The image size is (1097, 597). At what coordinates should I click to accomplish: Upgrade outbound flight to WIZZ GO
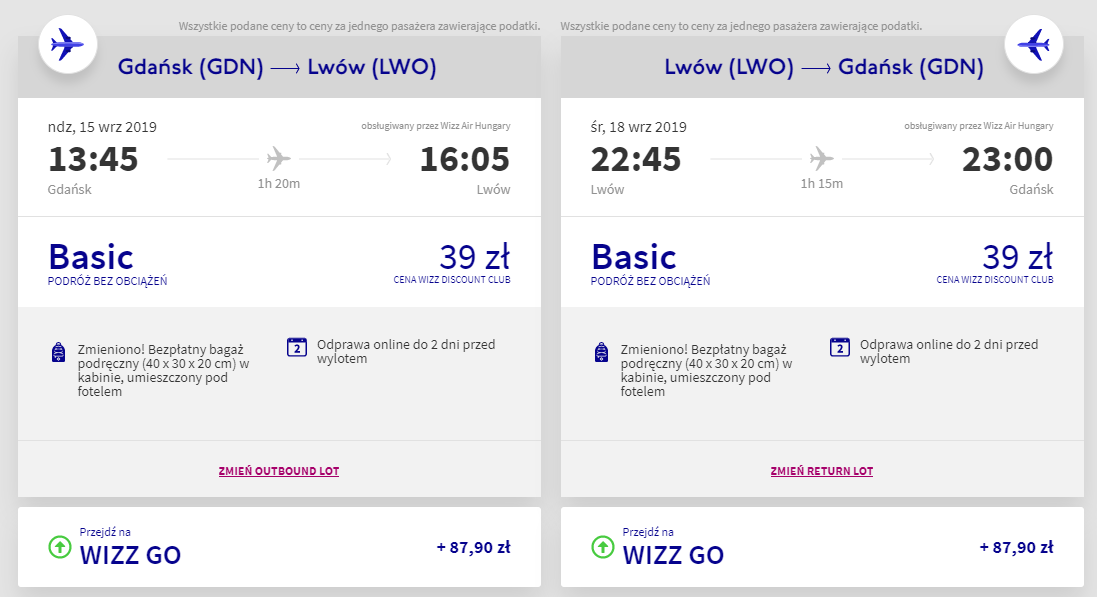[129, 553]
